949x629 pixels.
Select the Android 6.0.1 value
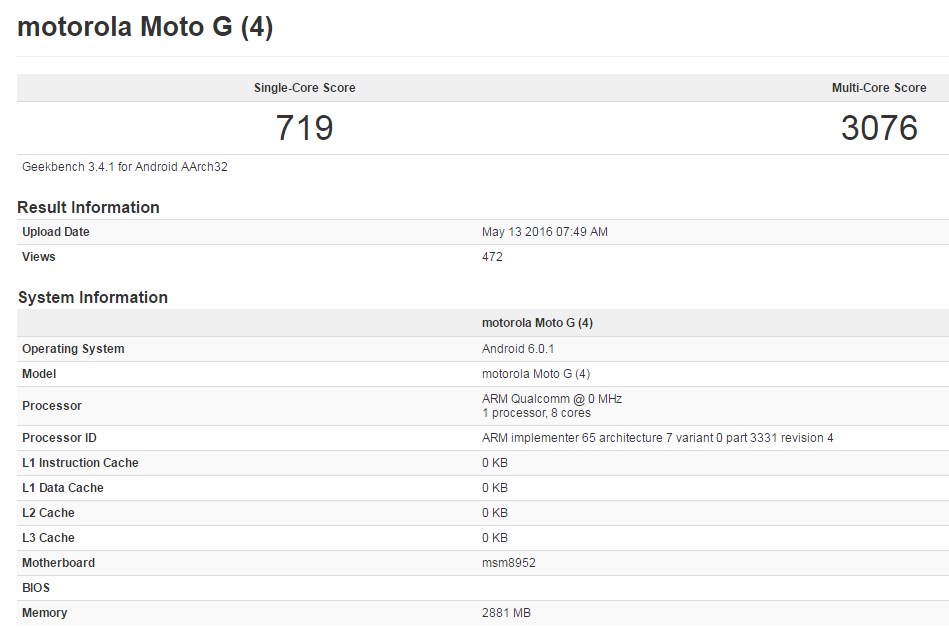point(519,349)
